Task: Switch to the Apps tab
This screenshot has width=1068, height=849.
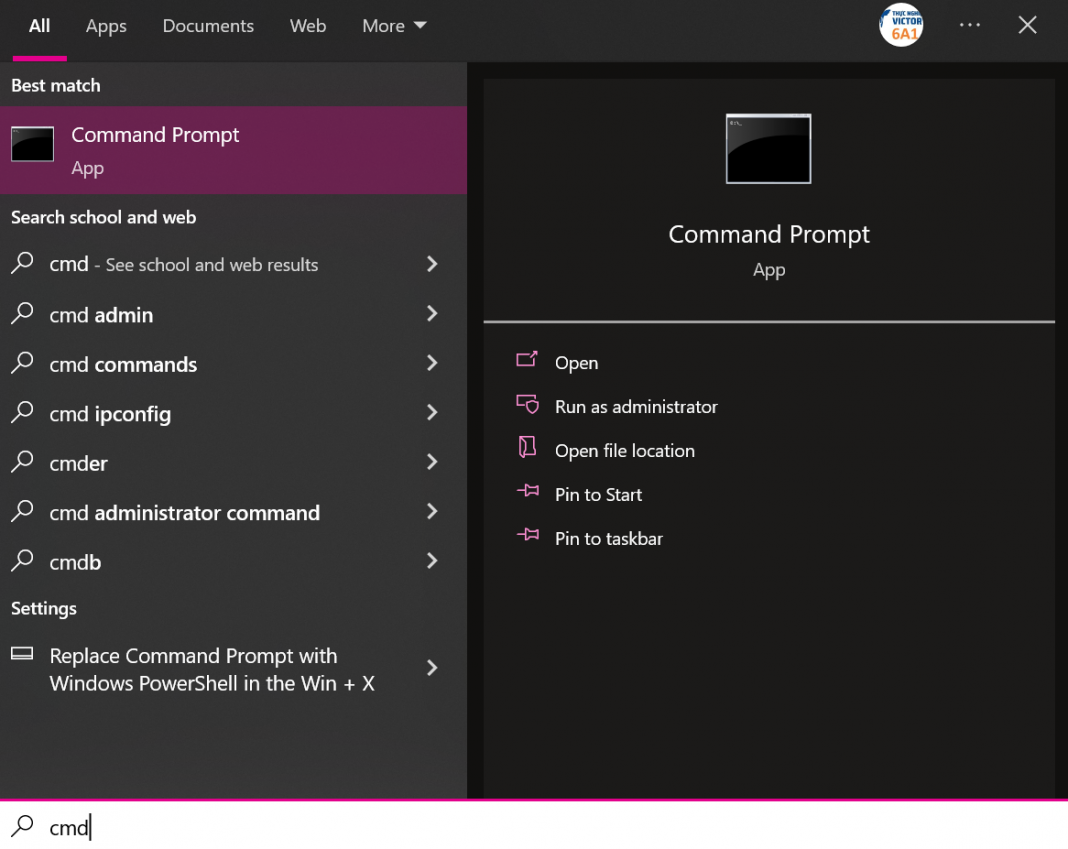Action: click(x=106, y=26)
